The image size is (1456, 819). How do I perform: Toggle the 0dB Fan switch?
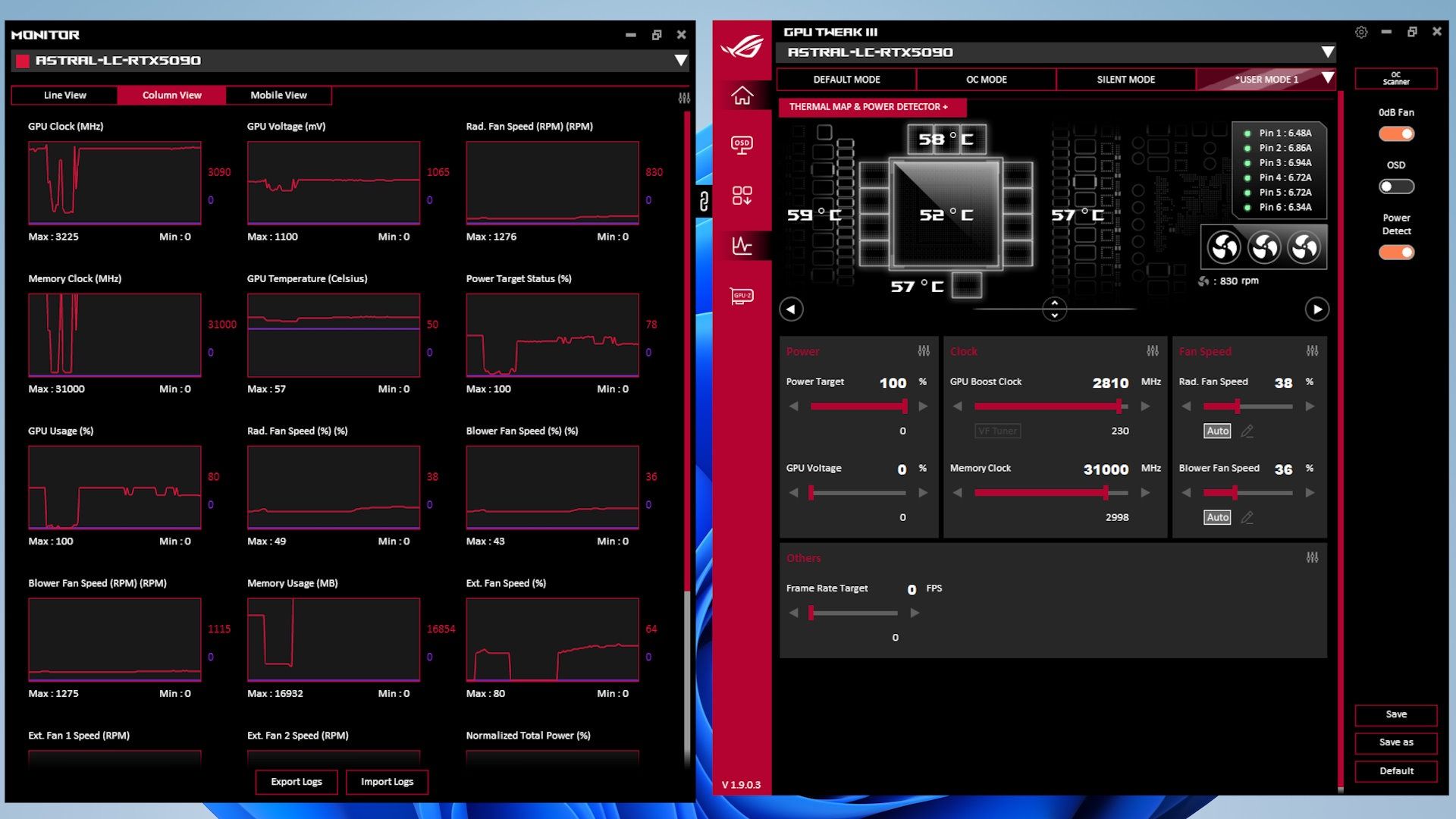pyautogui.click(x=1396, y=133)
